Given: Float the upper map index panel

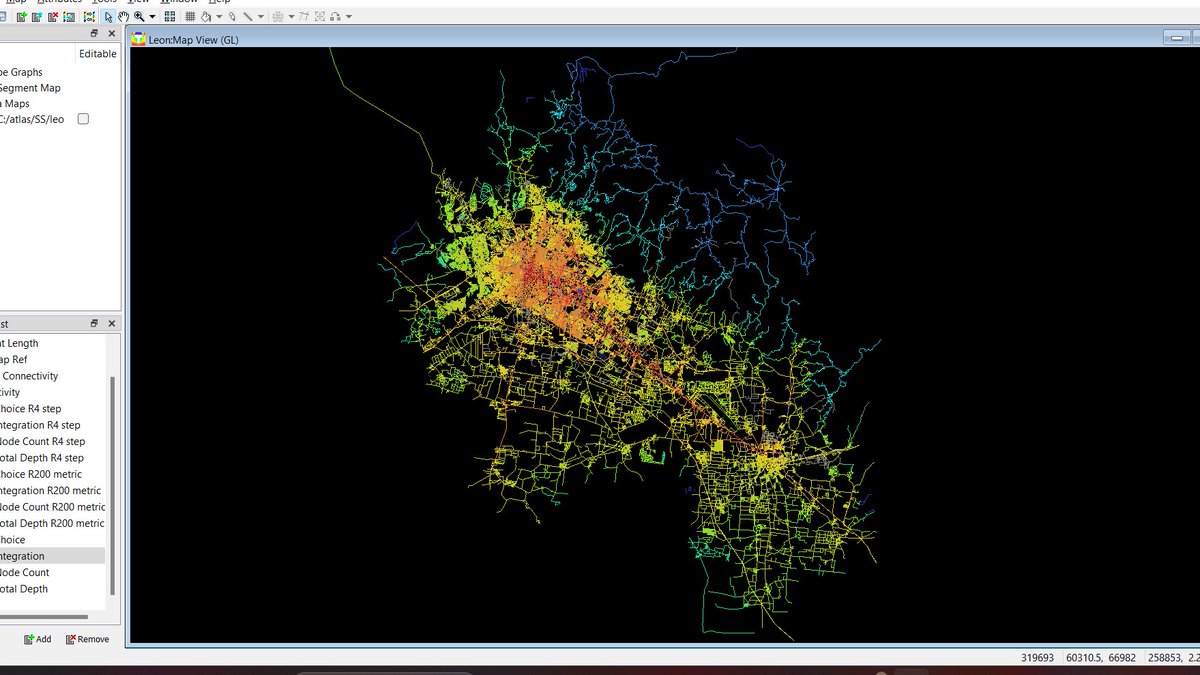Looking at the screenshot, I should [94, 33].
